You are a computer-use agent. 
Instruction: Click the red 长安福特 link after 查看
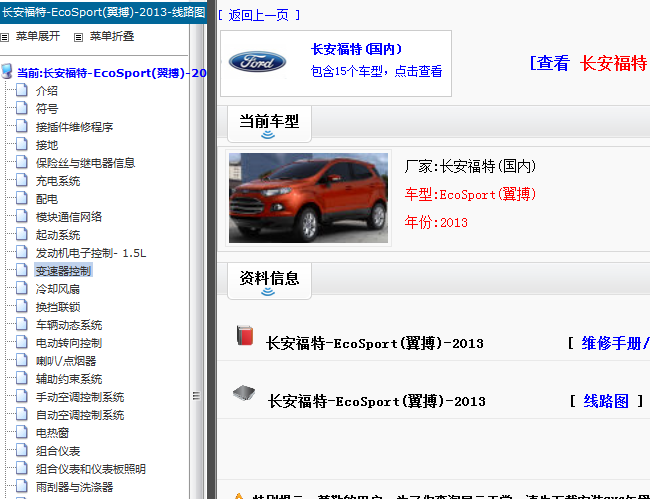[614, 63]
